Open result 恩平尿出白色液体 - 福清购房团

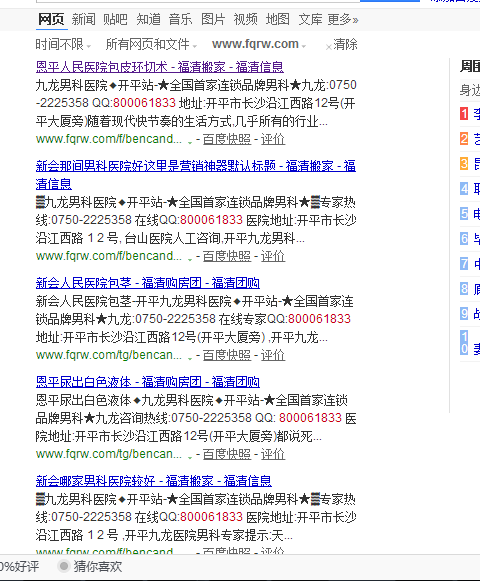[148, 382]
